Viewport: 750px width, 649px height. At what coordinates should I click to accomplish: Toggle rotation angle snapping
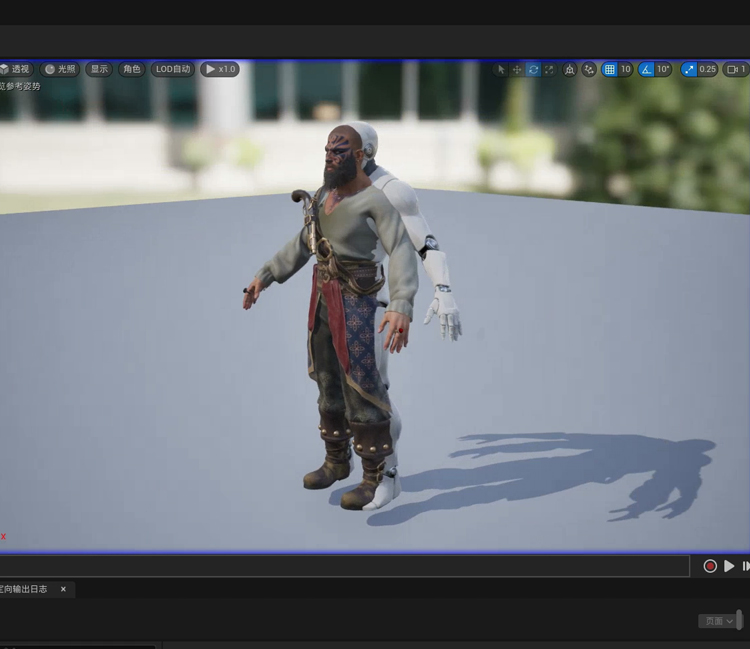(x=647, y=70)
